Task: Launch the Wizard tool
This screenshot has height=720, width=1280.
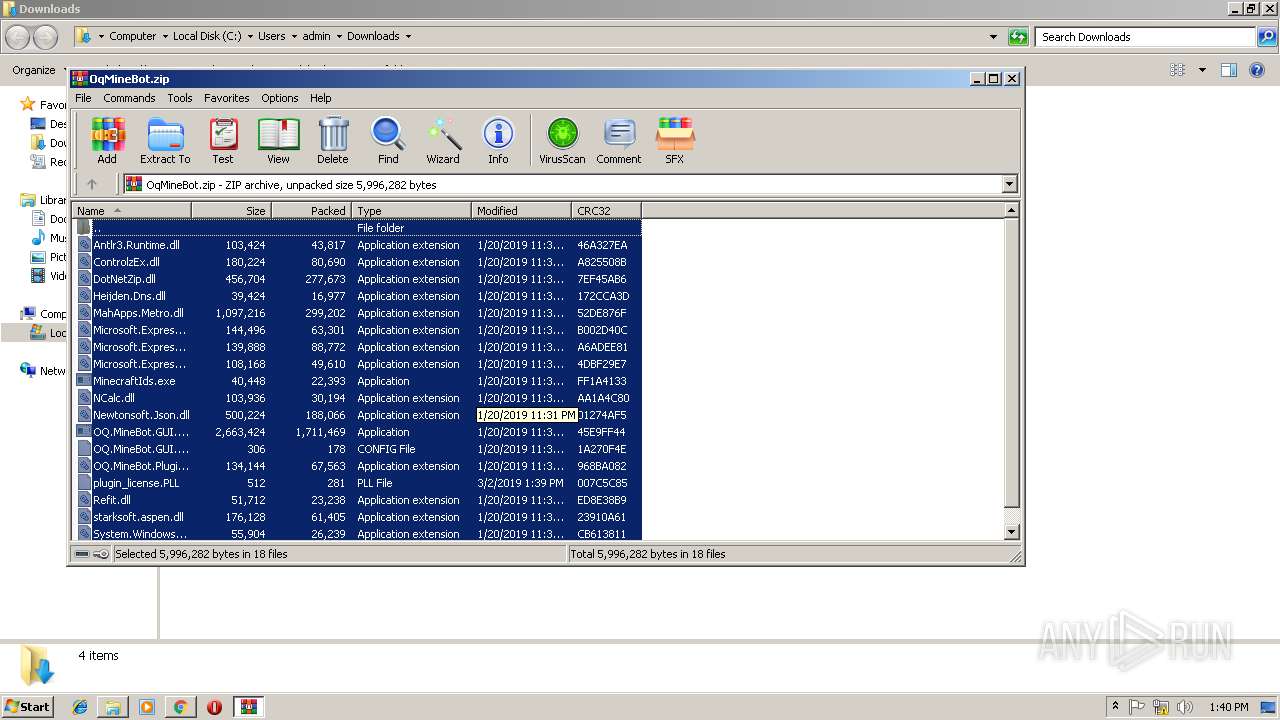Action: point(443,140)
